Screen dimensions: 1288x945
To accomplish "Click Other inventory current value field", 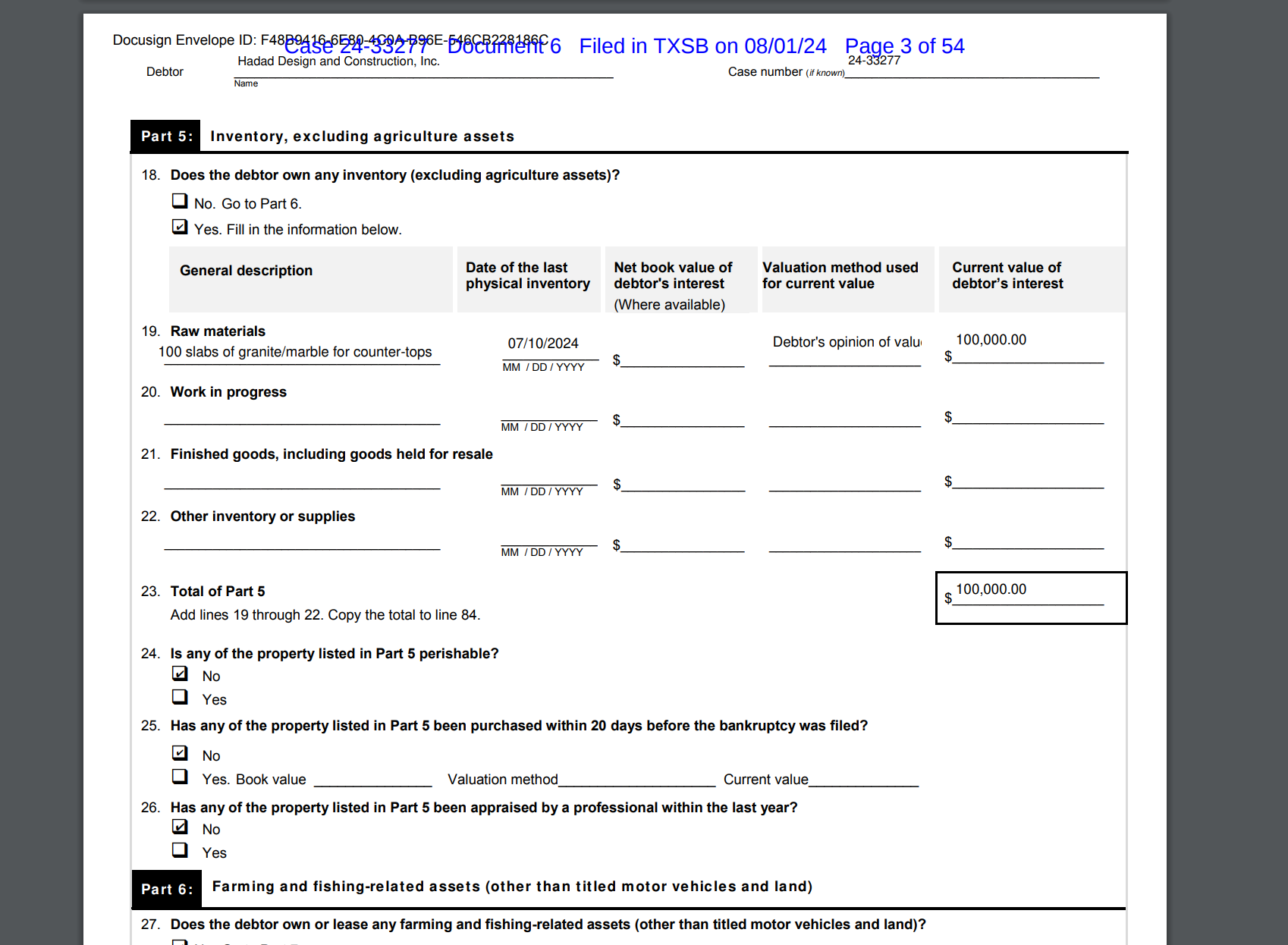I will (x=1028, y=539).
